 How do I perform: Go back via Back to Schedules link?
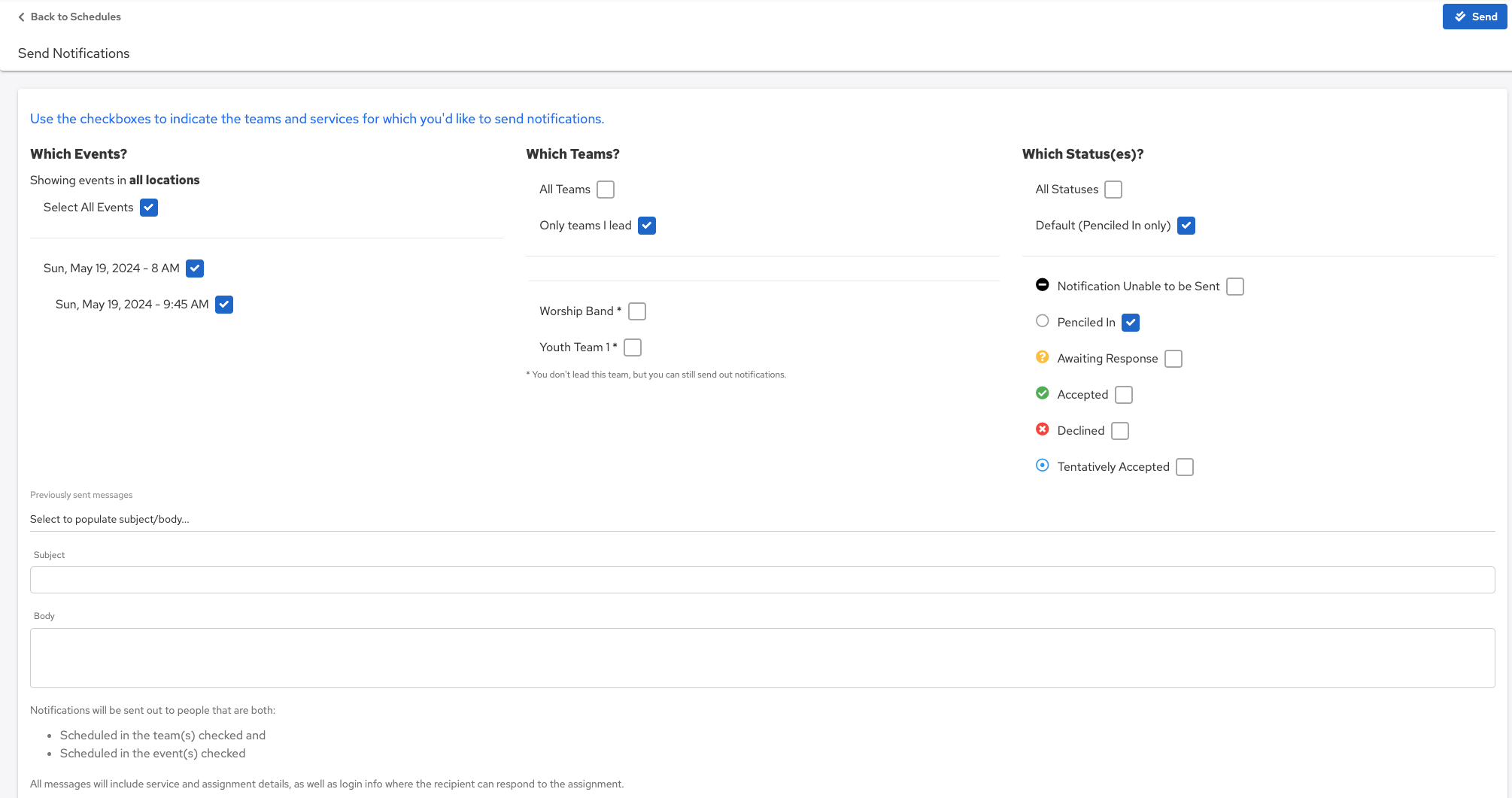[75, 17]
